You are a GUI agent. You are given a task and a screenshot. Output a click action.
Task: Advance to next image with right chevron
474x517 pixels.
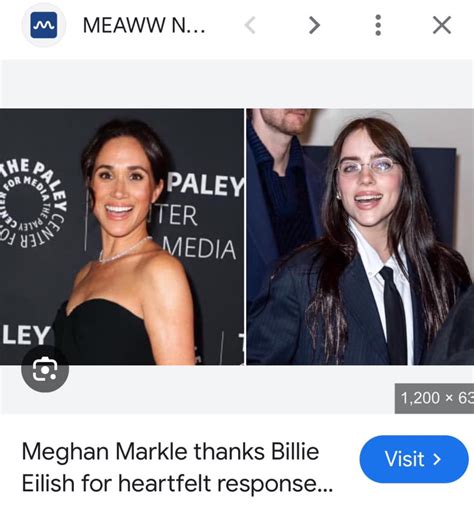314,26
